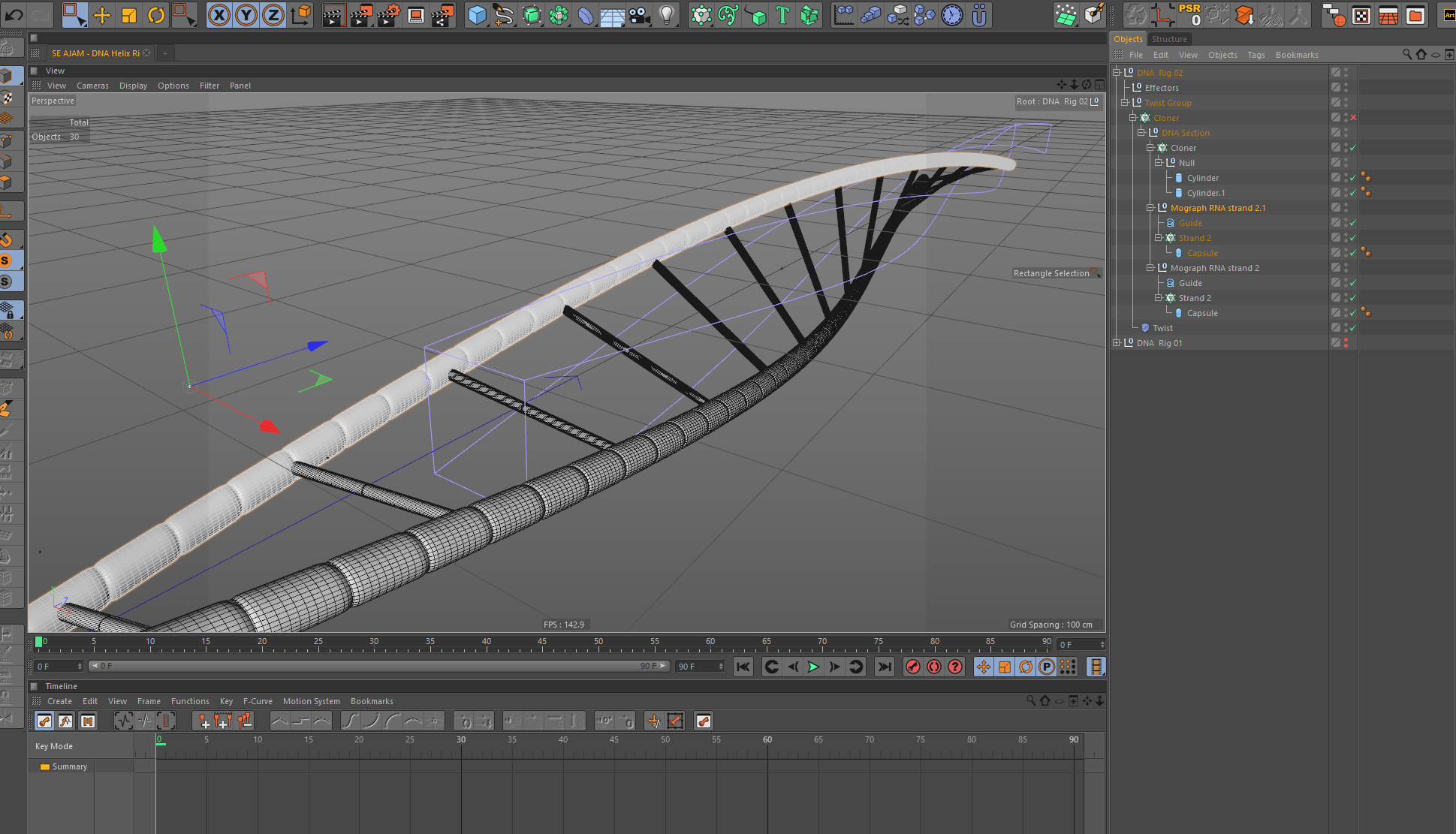
Task: Click Record Active Objects red key button
Action: [912, 667]
